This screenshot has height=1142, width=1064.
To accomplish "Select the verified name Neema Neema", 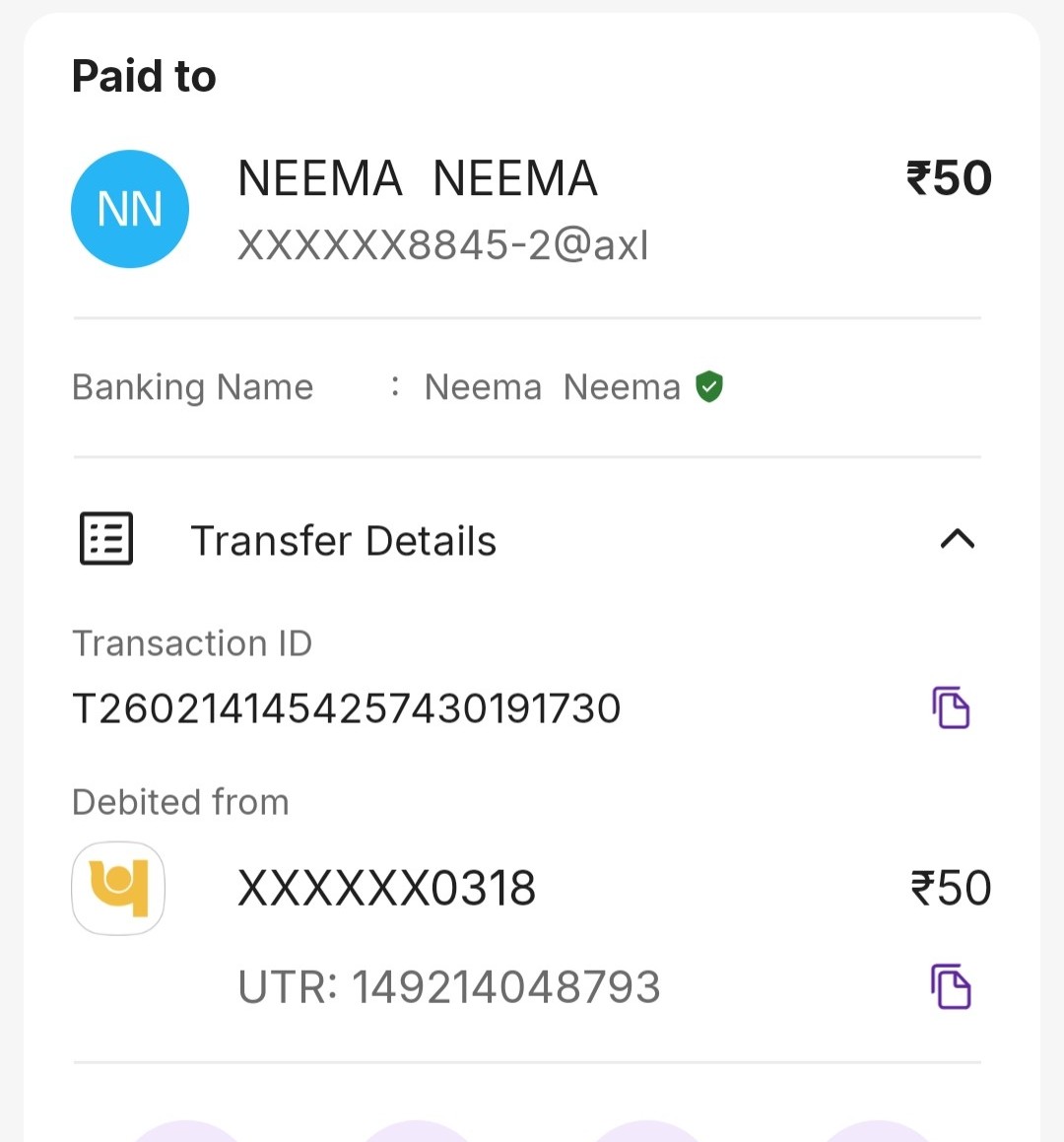I will (552, 387).
